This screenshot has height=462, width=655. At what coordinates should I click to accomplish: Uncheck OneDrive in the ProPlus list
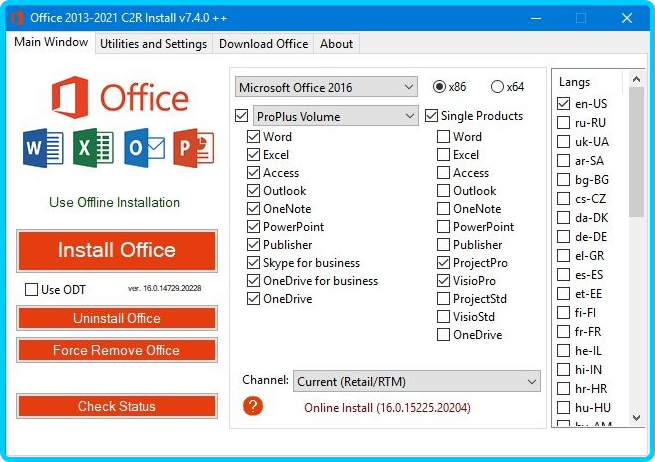point(253,298)
